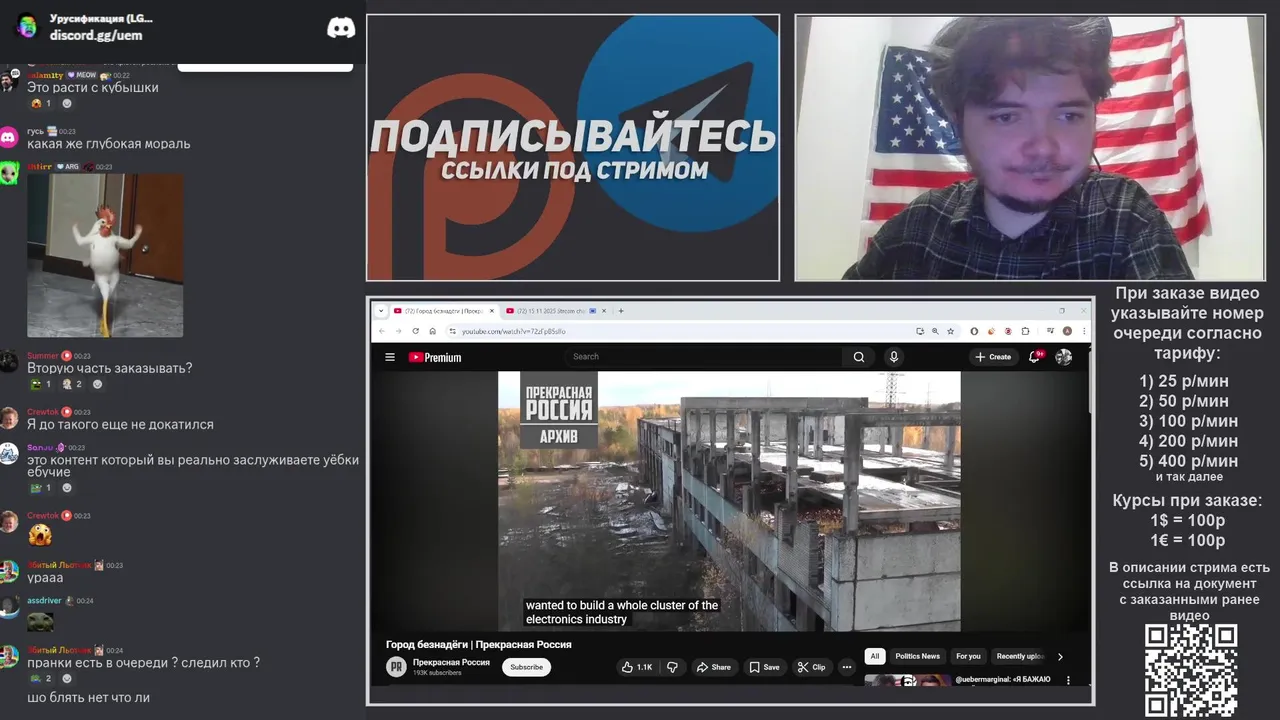This screenshot has width=1280, height=720.
Task: Open the uebermarginal recommended video thumbnail
Action: pos(907,680)
